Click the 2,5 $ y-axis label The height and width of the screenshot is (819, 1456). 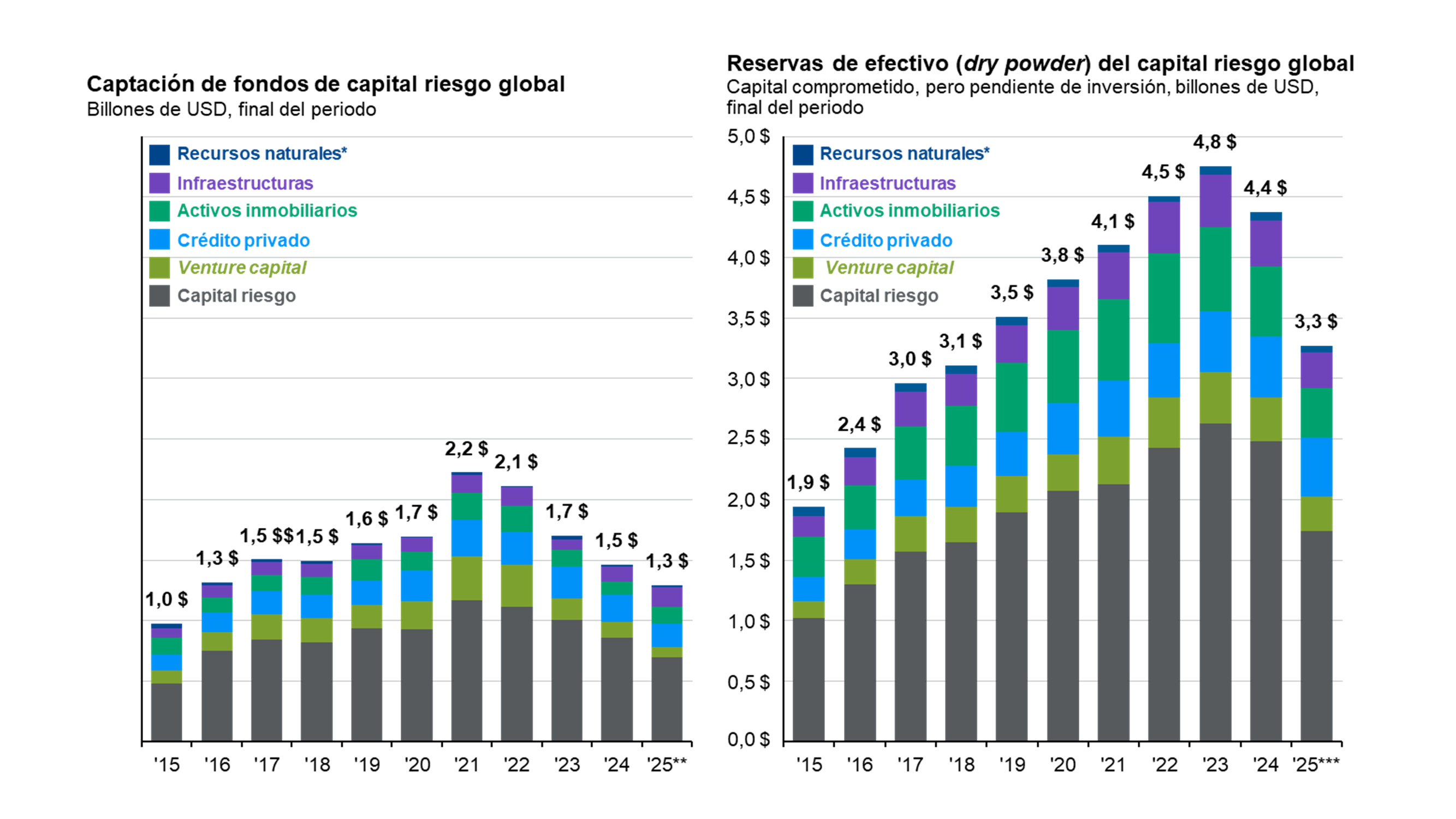click(x=748, y=438)
